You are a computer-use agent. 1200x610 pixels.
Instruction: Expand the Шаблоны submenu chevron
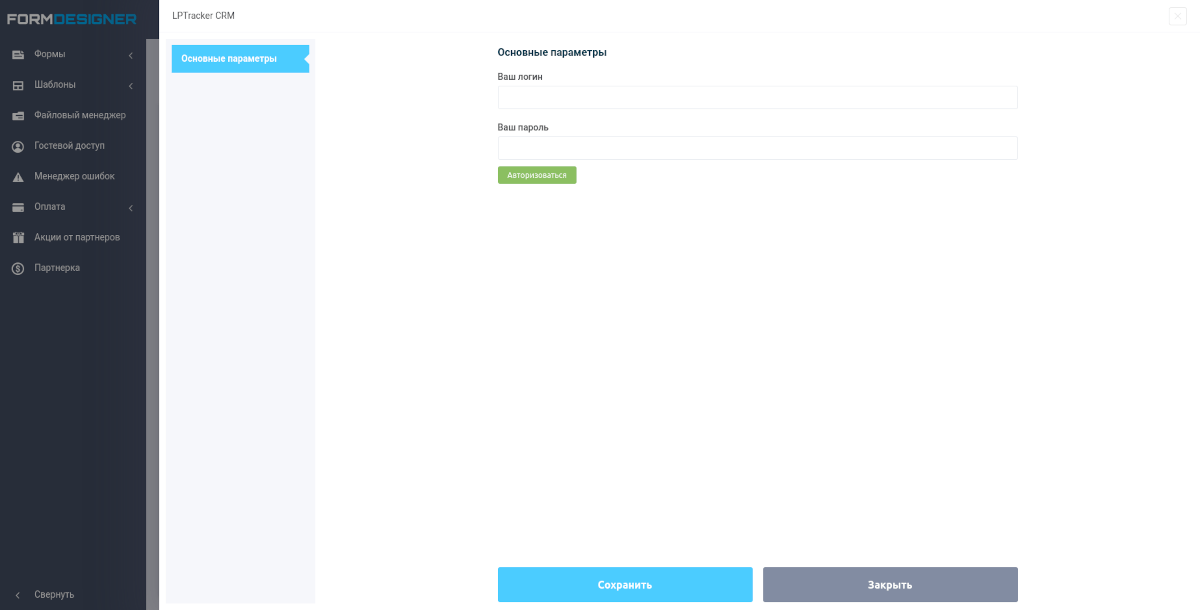[131, 86]
